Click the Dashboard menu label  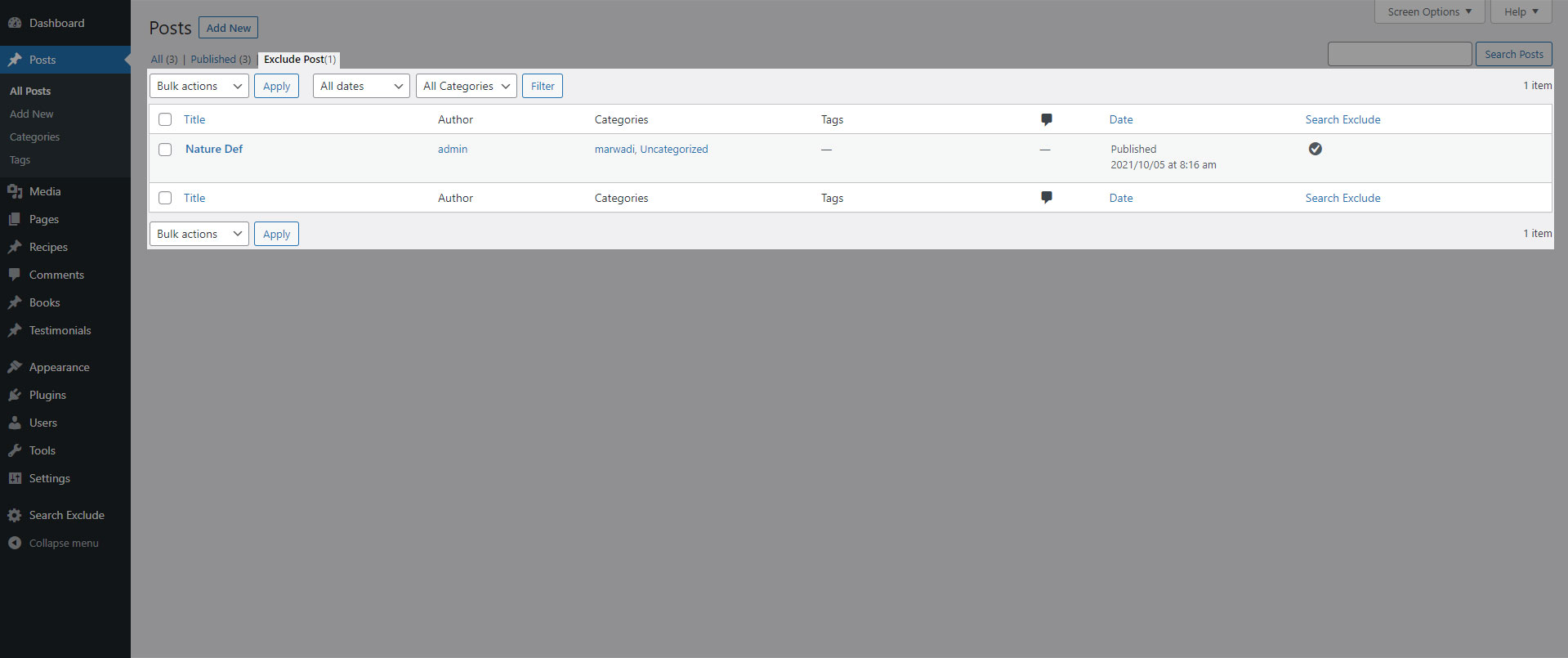56,23
